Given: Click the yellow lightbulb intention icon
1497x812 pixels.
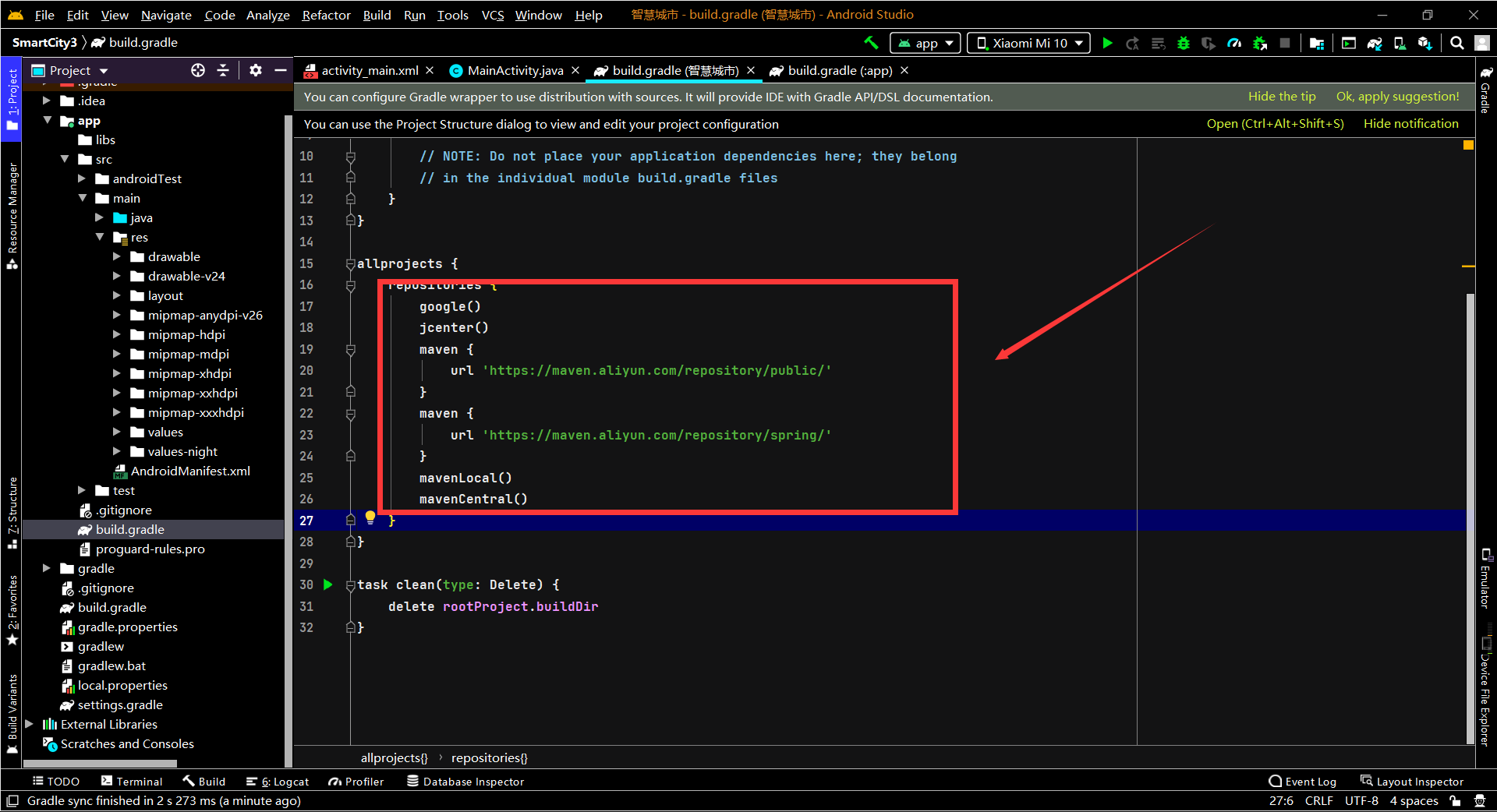Looking at the screenshot, I should click(x=370, y=517).
